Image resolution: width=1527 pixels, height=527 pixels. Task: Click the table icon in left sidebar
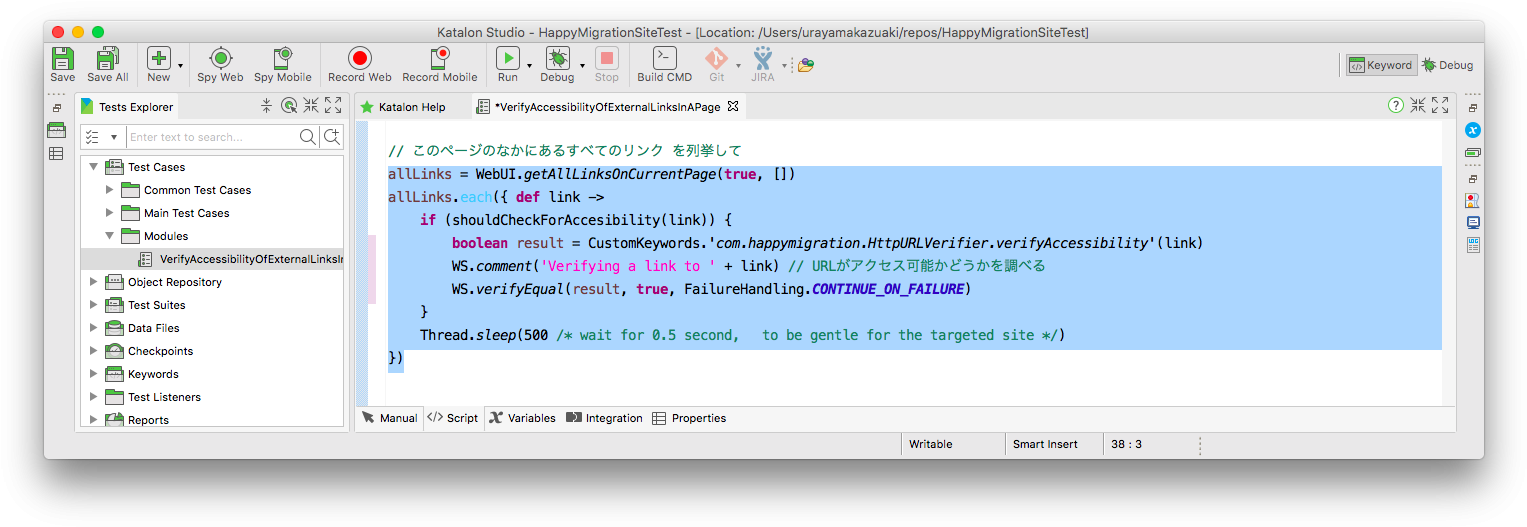tap(57, 153)
